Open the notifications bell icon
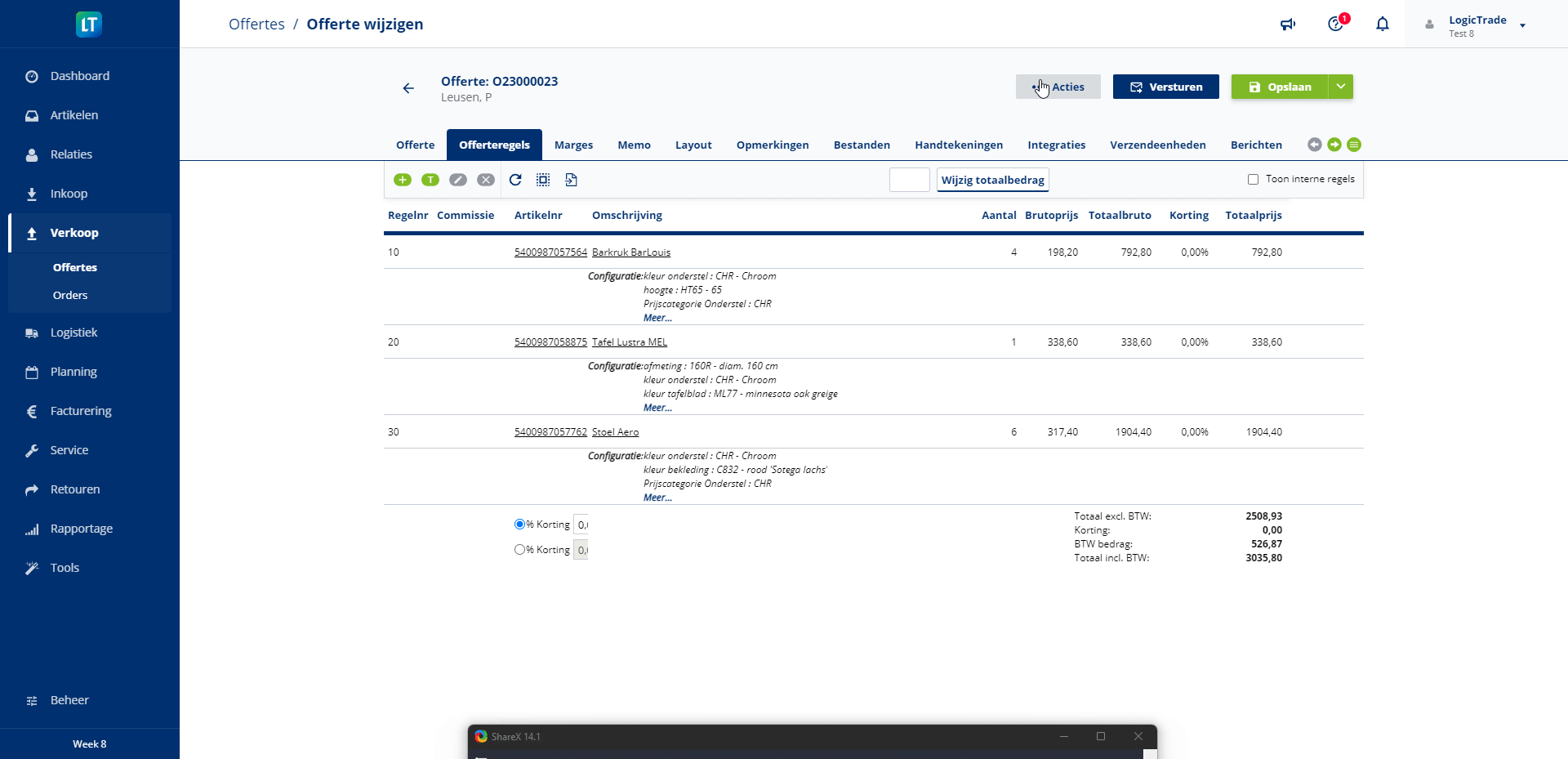 [1383, 25]
